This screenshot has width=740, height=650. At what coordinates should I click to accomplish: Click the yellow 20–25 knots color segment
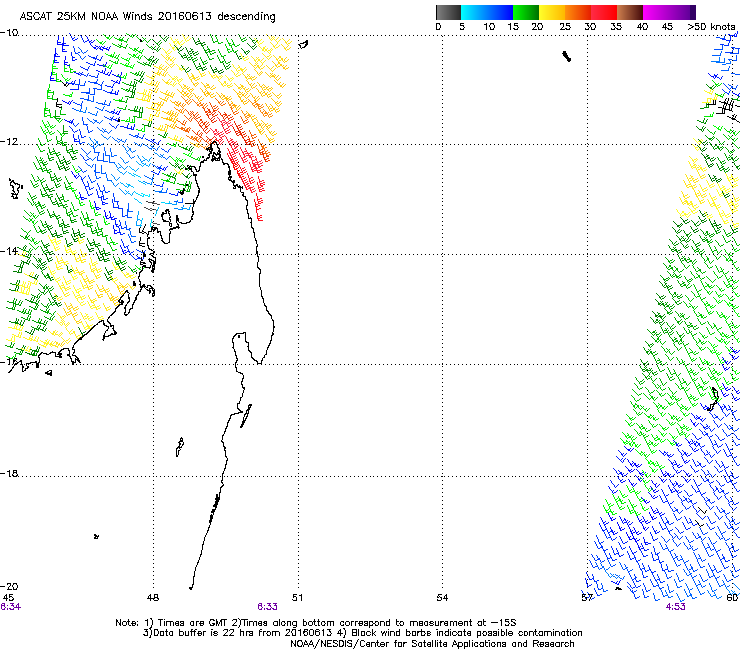tap(552, 12)
